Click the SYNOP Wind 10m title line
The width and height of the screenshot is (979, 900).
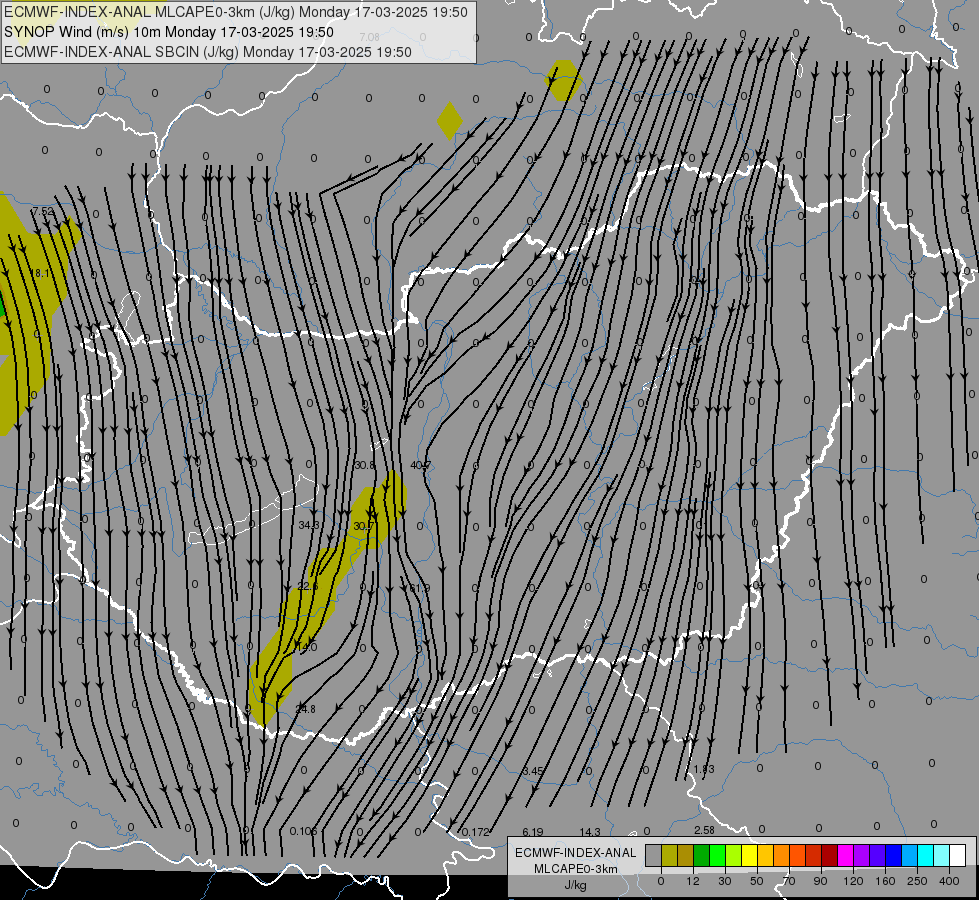[x=169, y=32]
